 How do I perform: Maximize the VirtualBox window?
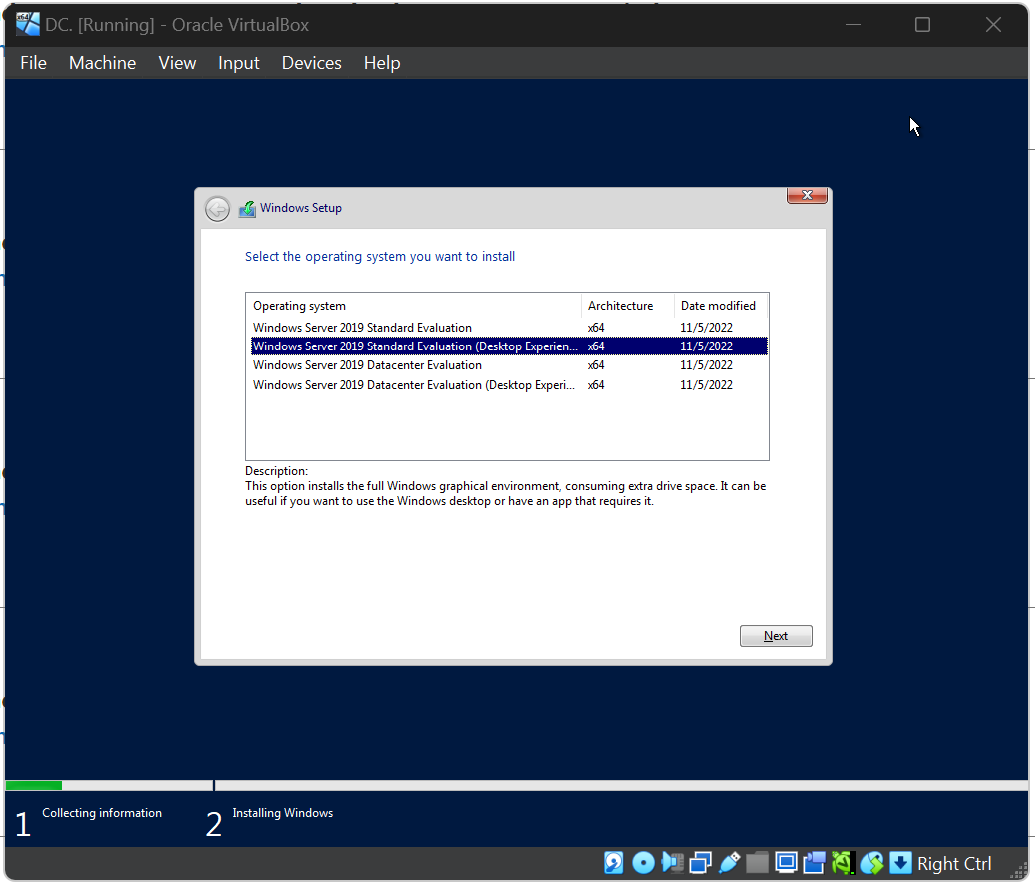922,25
